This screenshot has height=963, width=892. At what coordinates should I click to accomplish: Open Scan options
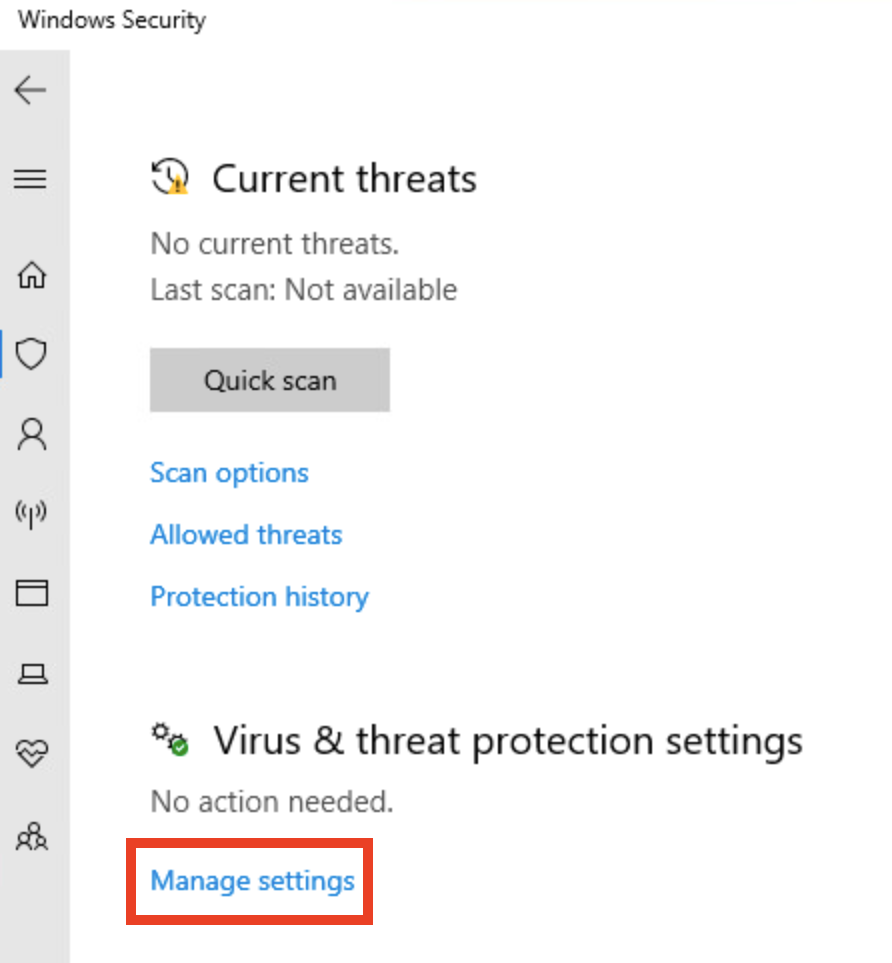(x=228, y=472)
